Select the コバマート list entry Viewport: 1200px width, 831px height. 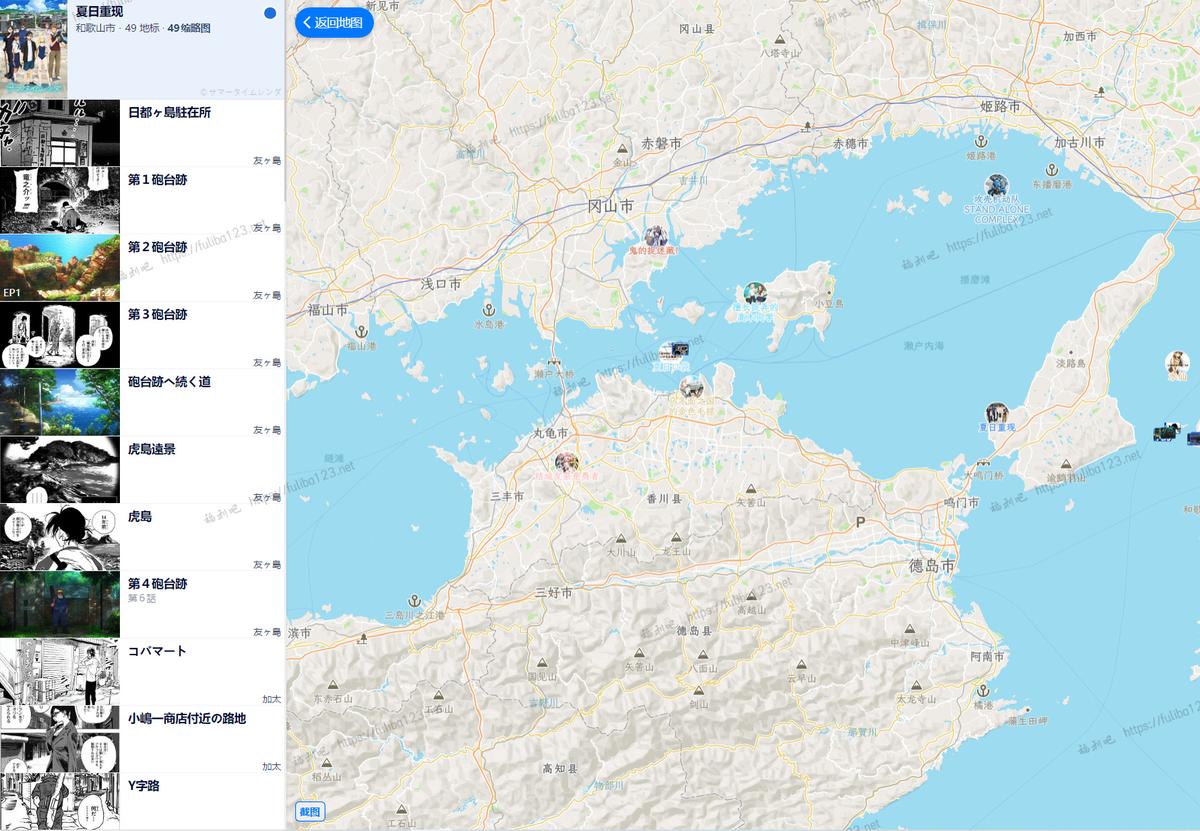(x=142, y=672)
